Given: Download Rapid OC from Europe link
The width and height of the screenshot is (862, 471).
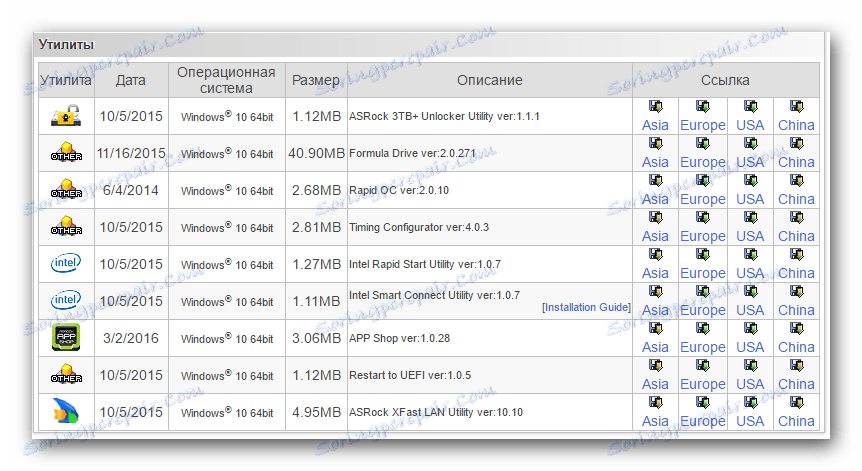Looking at the screenshot, I should pyautogui.click(x=703, y=199).
